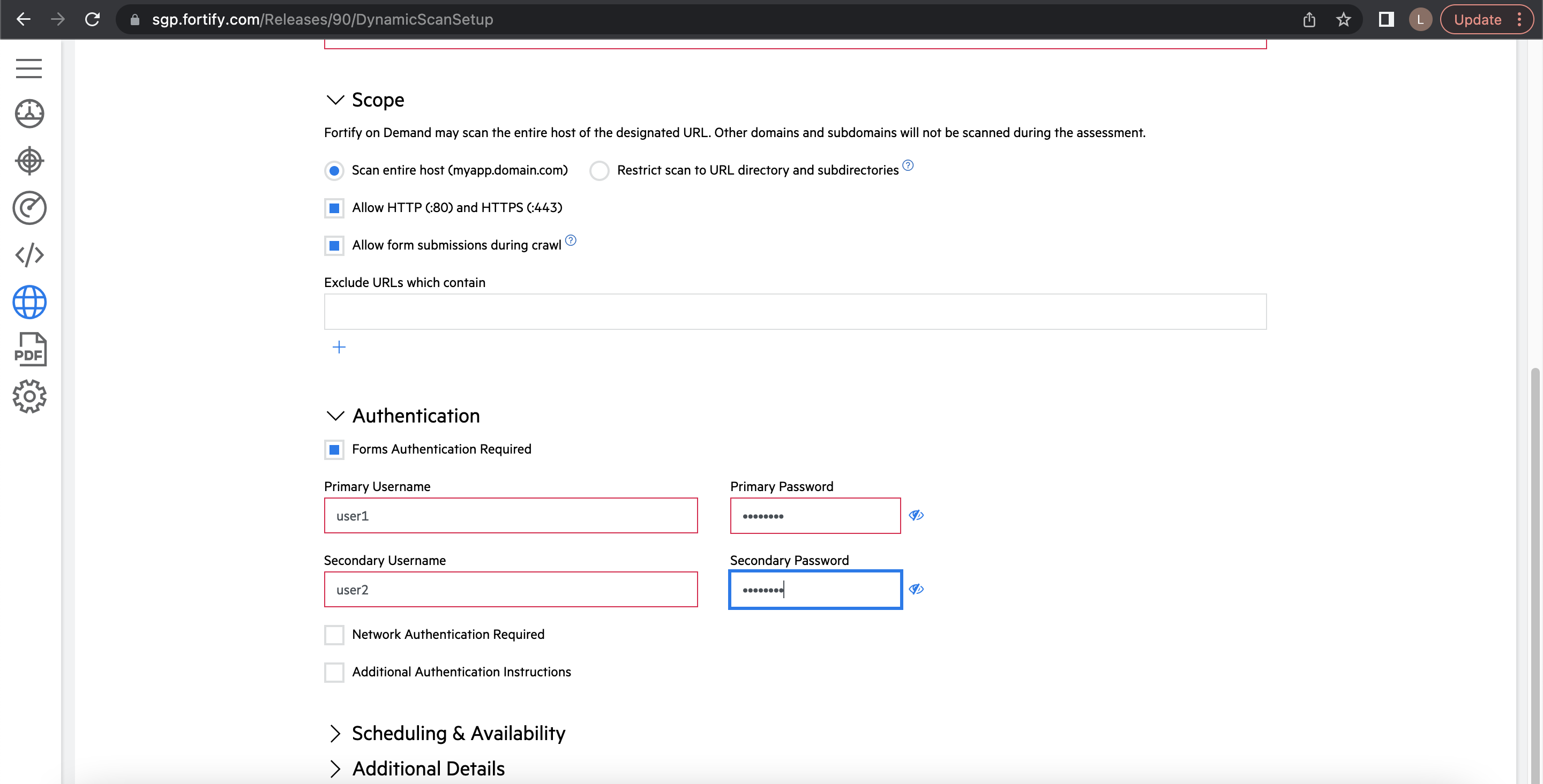Viewport: 1543px width, 784px height.
Task: Reveal the Primary Password with eye icon
Action: tap(916, 515)
